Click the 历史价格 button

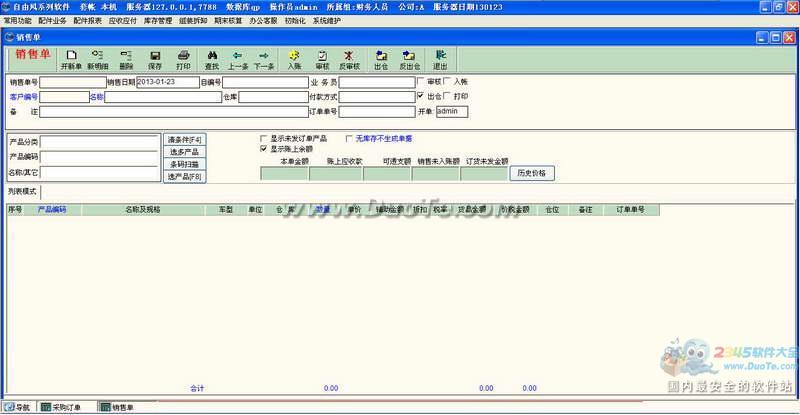coord(532,174)
